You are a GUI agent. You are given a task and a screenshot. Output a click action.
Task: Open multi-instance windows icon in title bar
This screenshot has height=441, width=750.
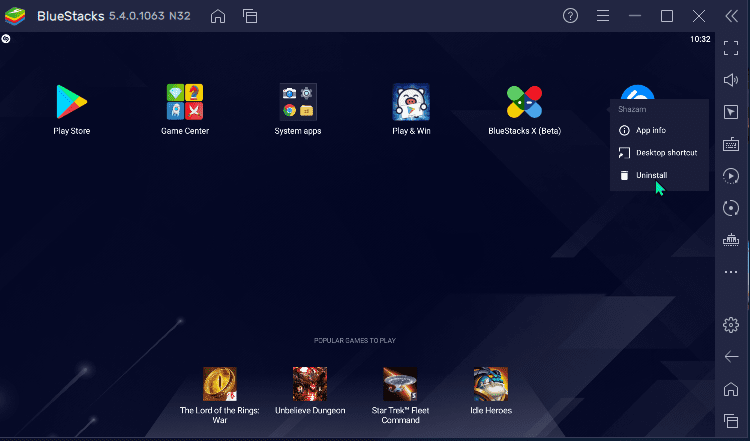click(x=250, y=16)
